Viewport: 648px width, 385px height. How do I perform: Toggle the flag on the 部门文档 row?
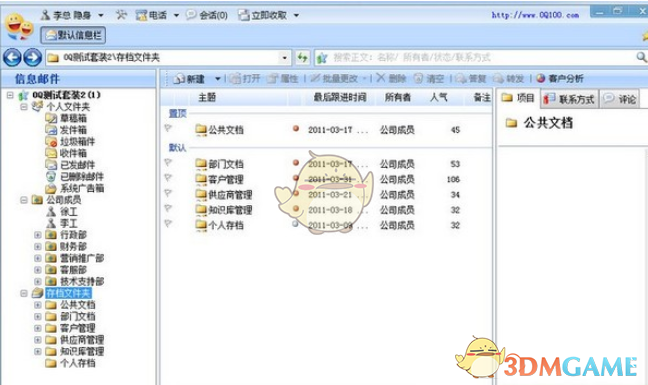click(168, 163)
